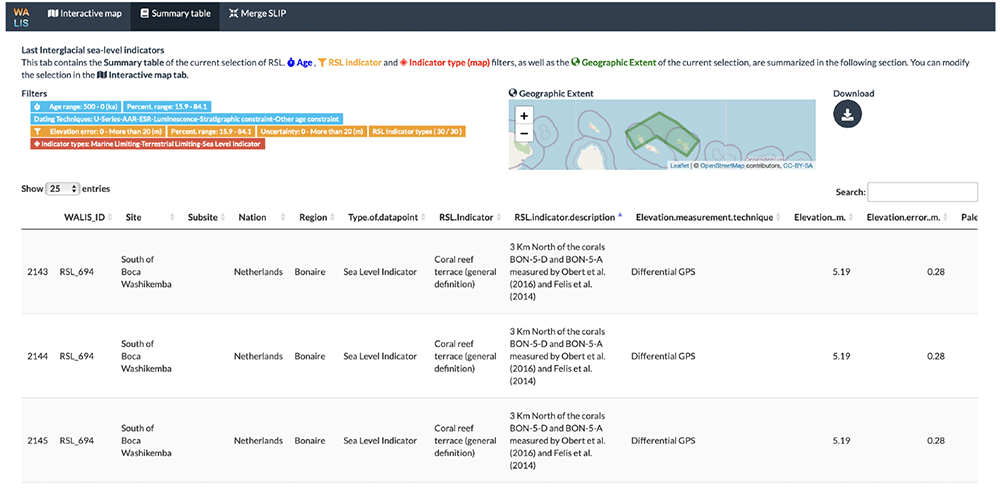Click Bonaire cell in row 2145
Image resolution: width=1000 pixels, height=488 pixels.
point(309,440)
